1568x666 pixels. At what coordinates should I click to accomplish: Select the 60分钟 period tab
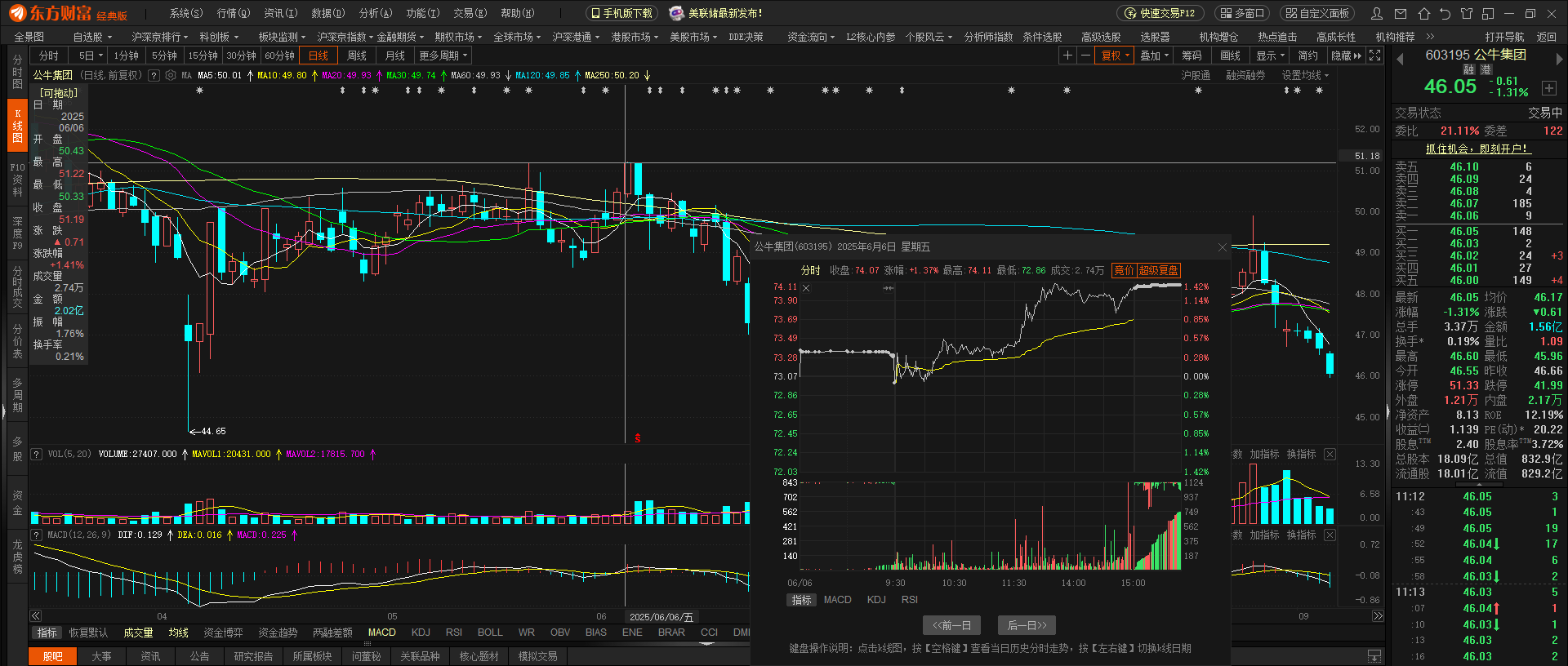279,55
